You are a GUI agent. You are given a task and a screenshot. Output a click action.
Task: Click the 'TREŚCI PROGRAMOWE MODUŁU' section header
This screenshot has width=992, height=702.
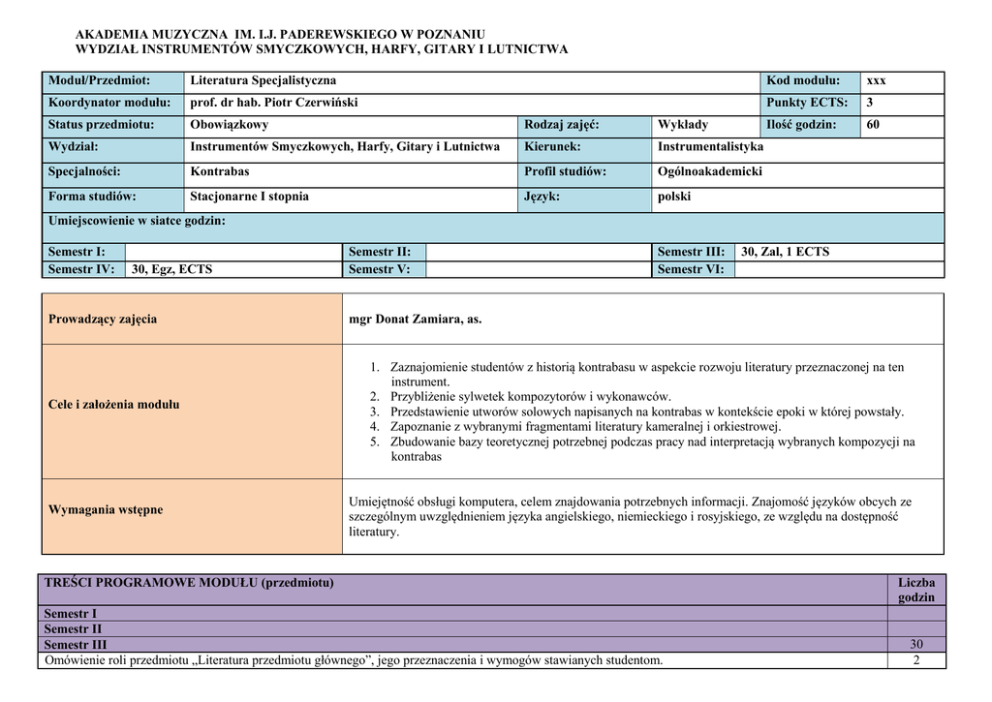[x=190, y=582]
